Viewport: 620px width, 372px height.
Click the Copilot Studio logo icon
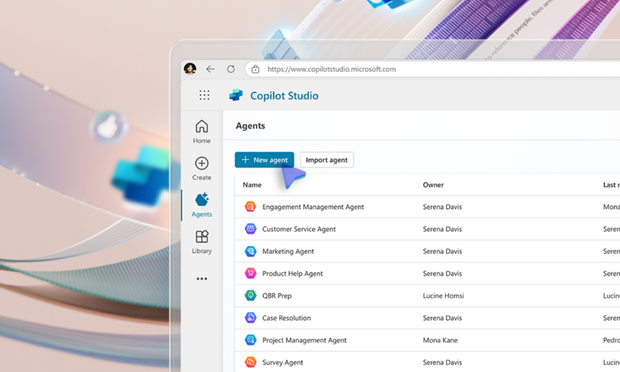(236, 95)
